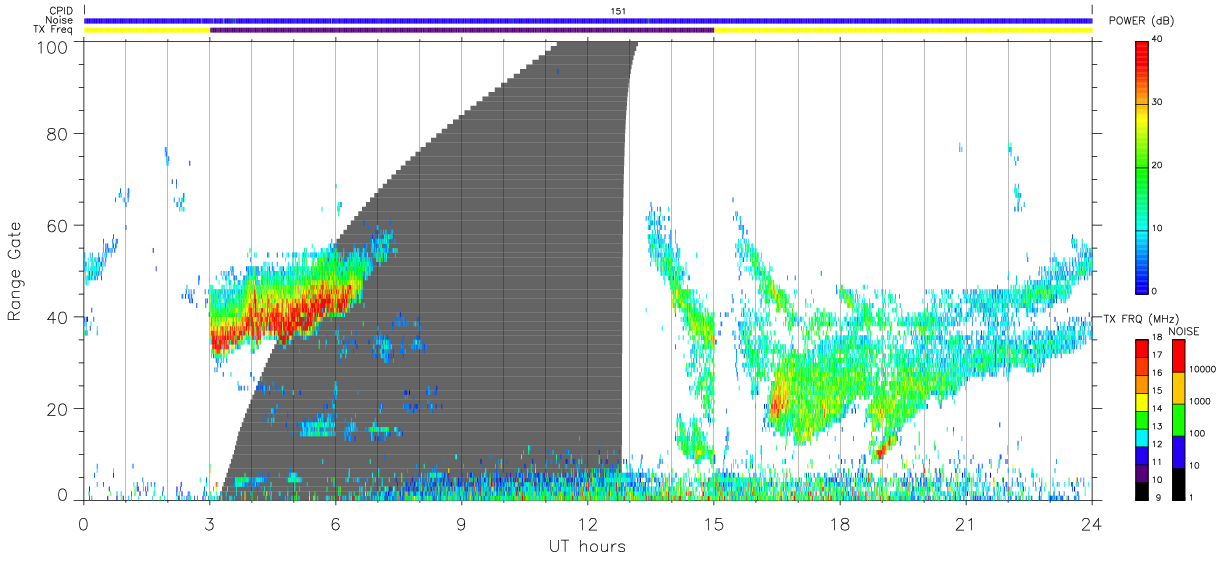Click the "6" tick on the UT hours axis
Viewport: 1228px width, 567px height.
(x=336, y=524)
